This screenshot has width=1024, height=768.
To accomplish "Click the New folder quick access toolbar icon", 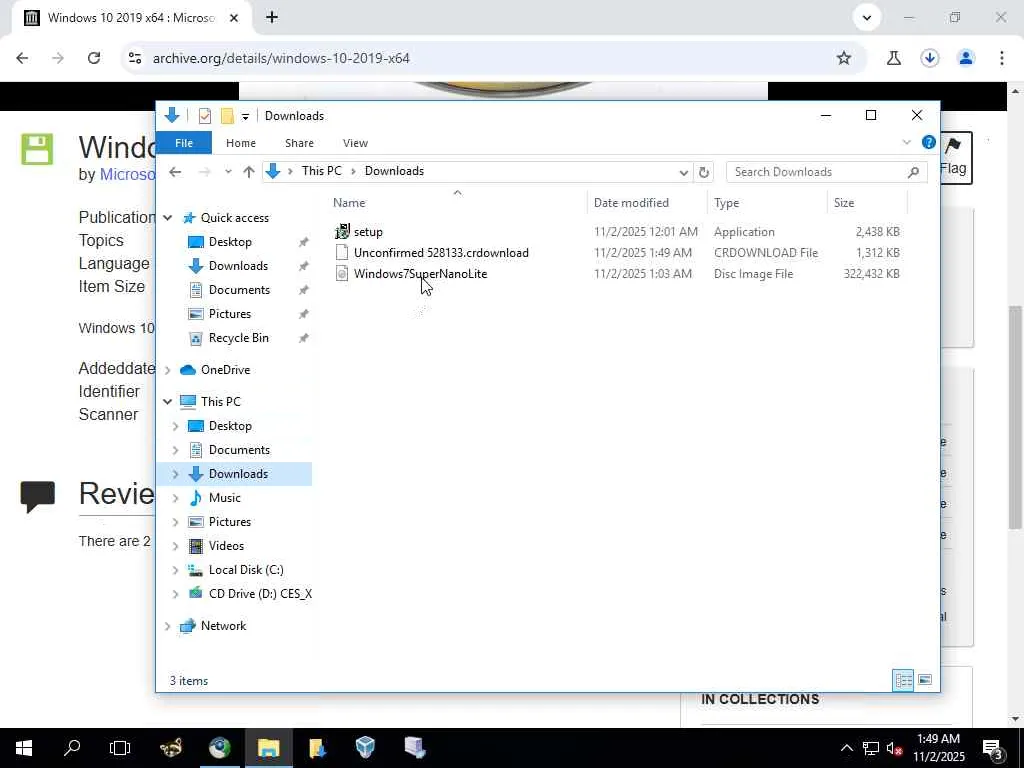I will click(227, 116).
